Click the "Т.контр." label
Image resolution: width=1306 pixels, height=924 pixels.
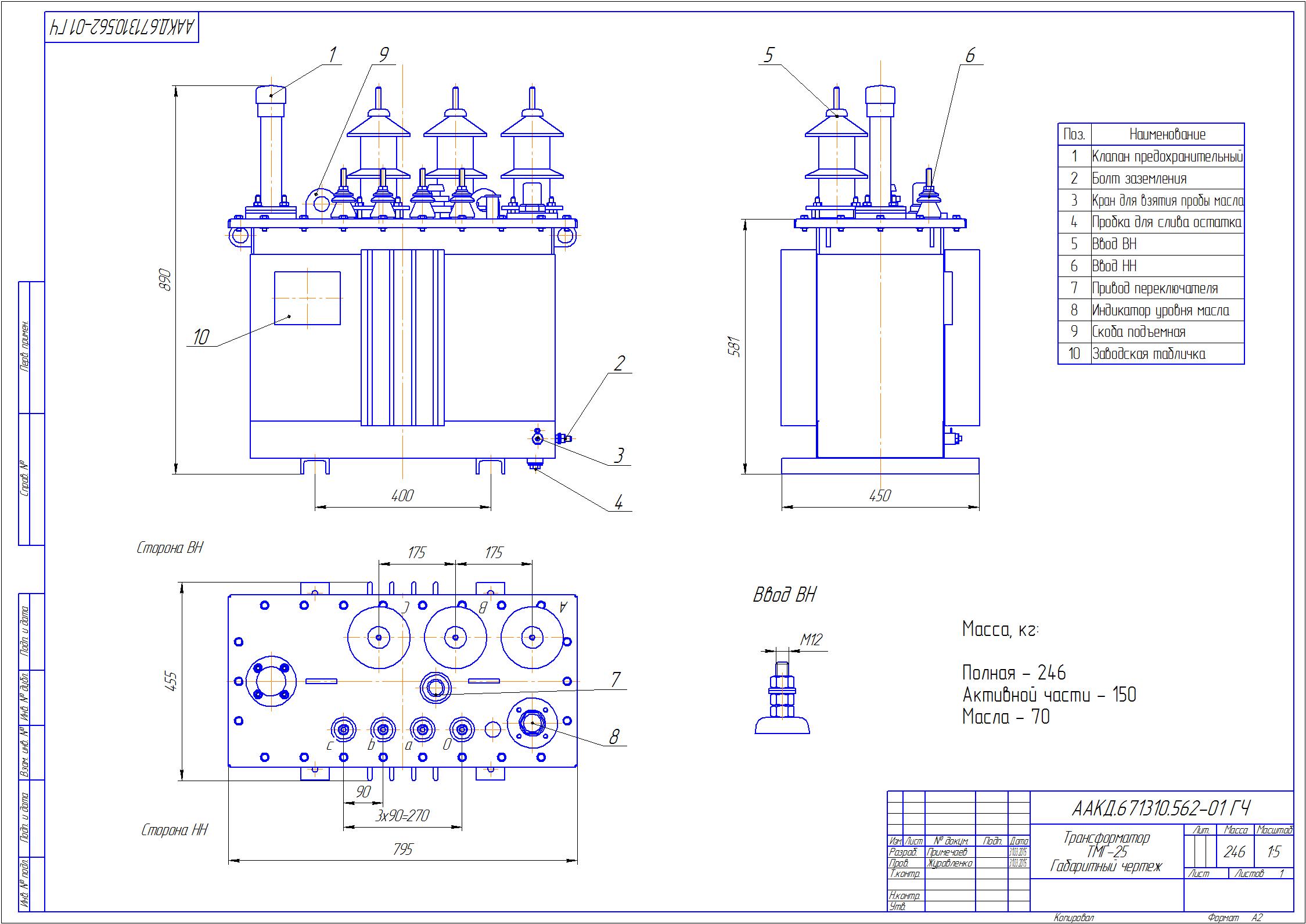[x=904, y=874]
